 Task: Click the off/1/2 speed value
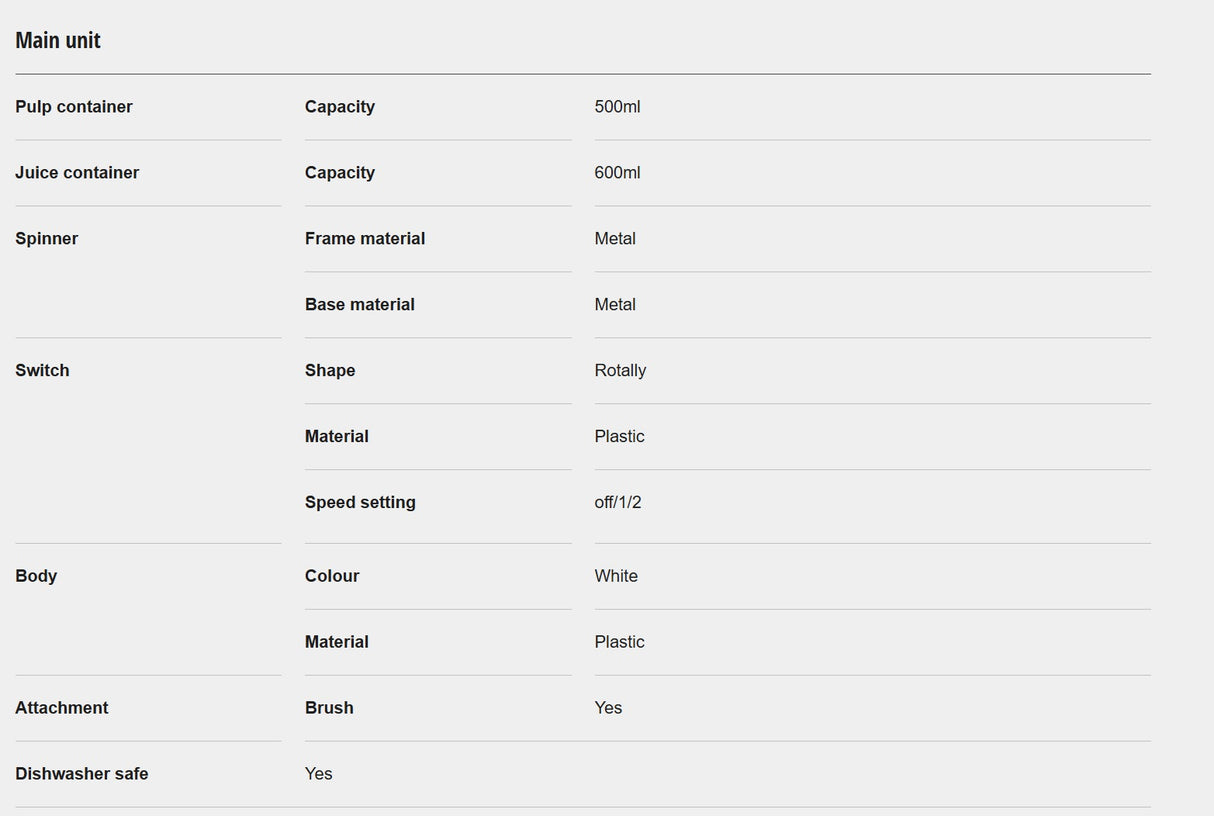click(618, 503)
